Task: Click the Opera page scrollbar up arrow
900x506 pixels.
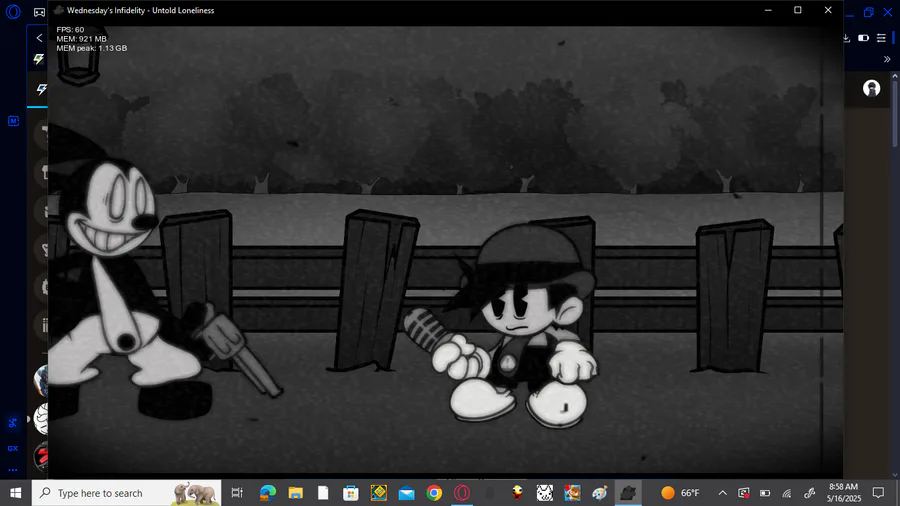Action: point(895,75)
